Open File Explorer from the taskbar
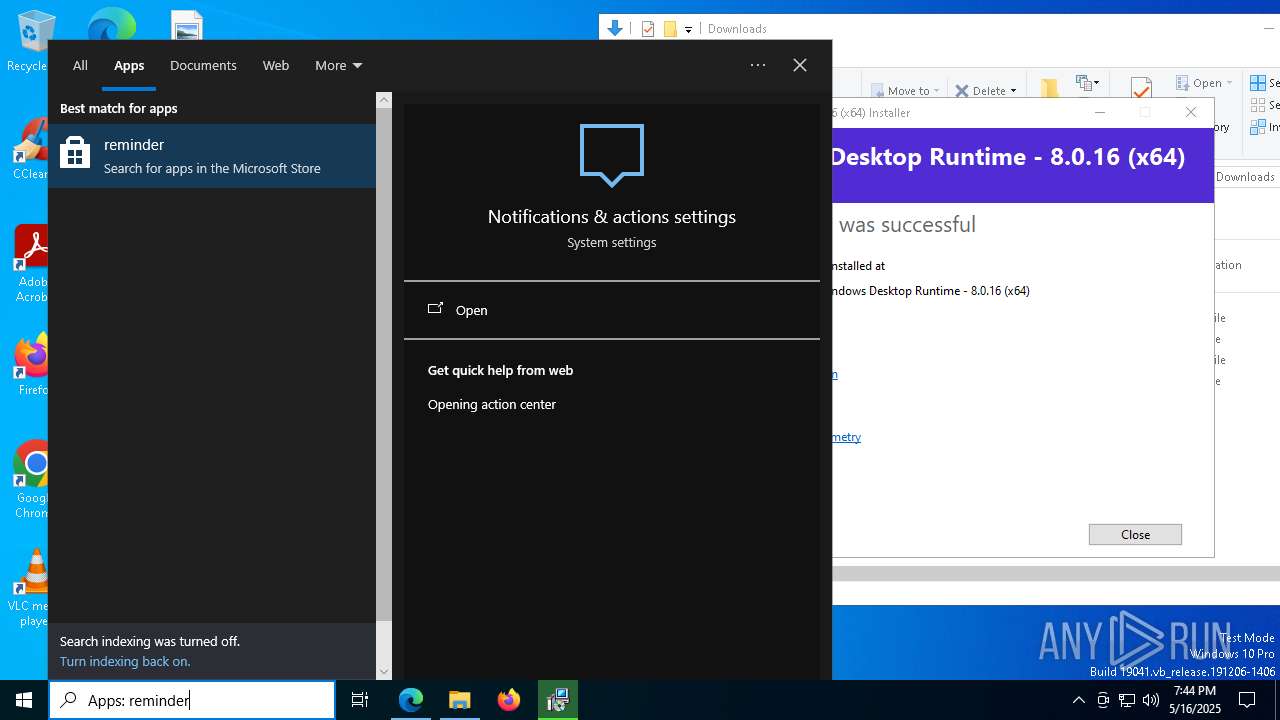 coord(460,700)
